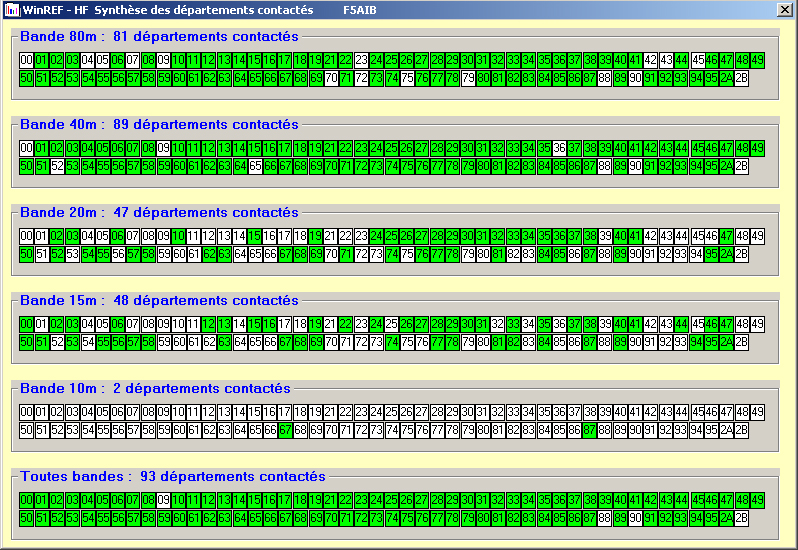Viewport: 798px width, 550px height.
Task: Select department 2B in Toutes bandes
Action: pyautogui.click(x=741, y=518)
